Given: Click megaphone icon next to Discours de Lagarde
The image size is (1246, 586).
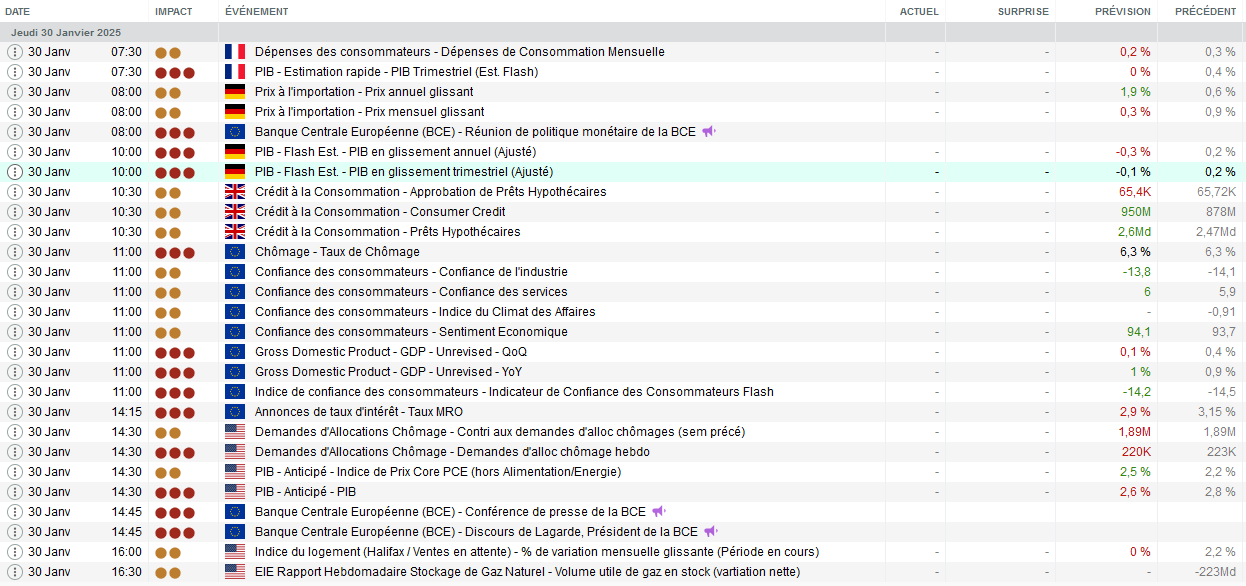Looking at the screenshot, I should (x=711, y=532).
